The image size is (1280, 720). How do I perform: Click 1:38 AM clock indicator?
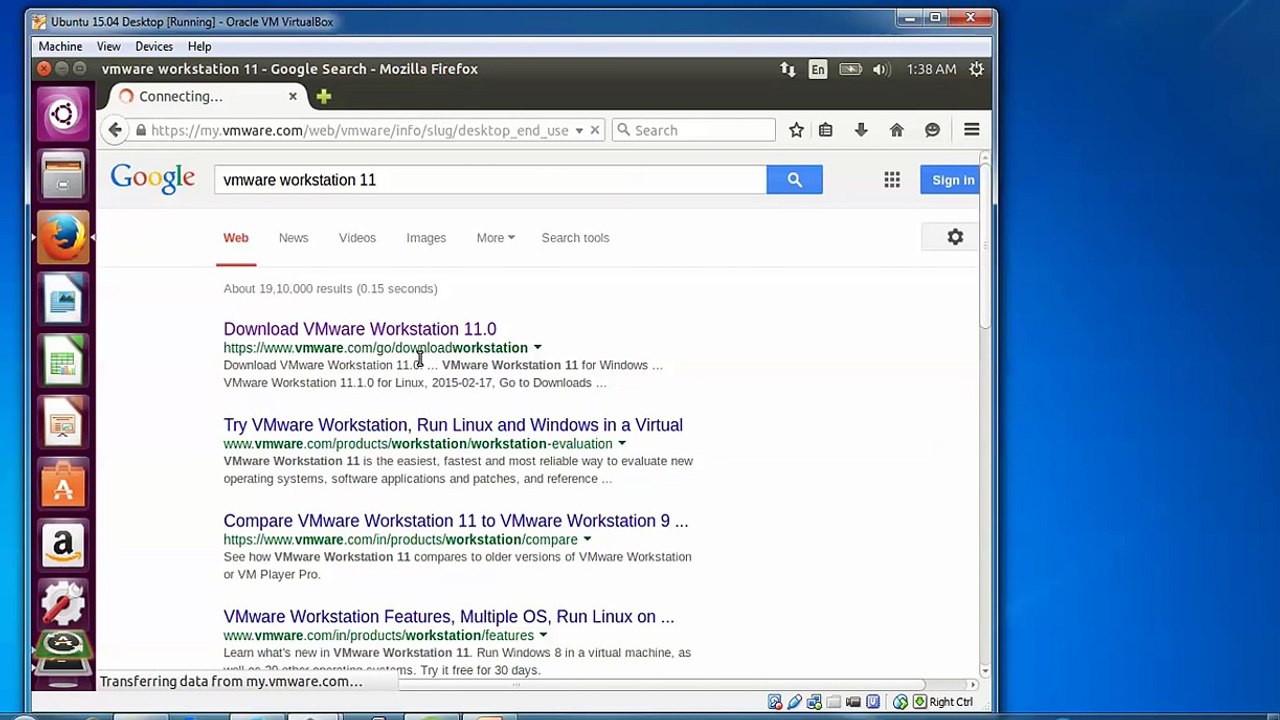pyautogui.click(x=931, y=69)
